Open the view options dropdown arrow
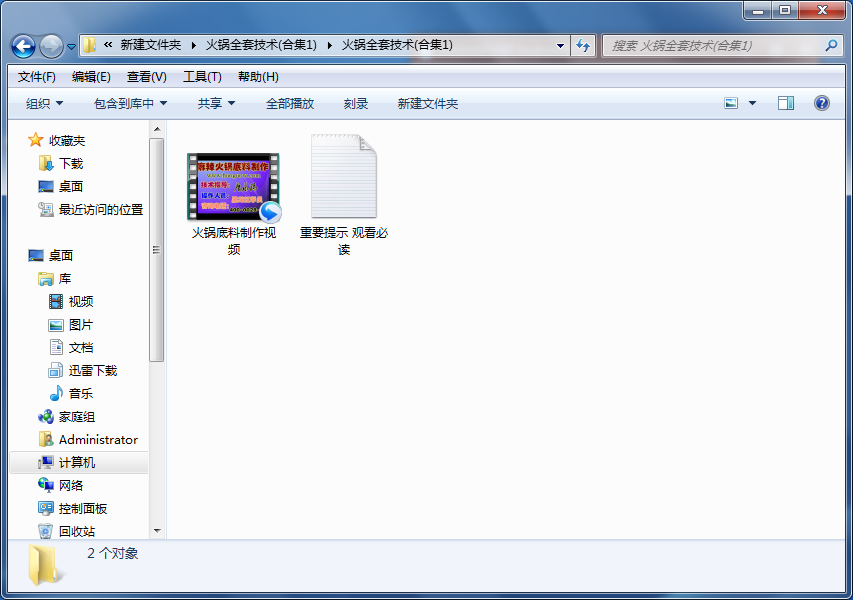853x600 pixels. [753, 103]
